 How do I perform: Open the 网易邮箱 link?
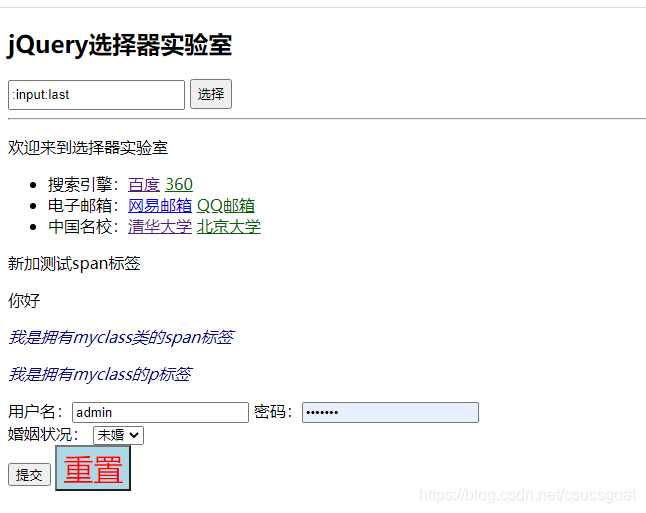(160, 205)
